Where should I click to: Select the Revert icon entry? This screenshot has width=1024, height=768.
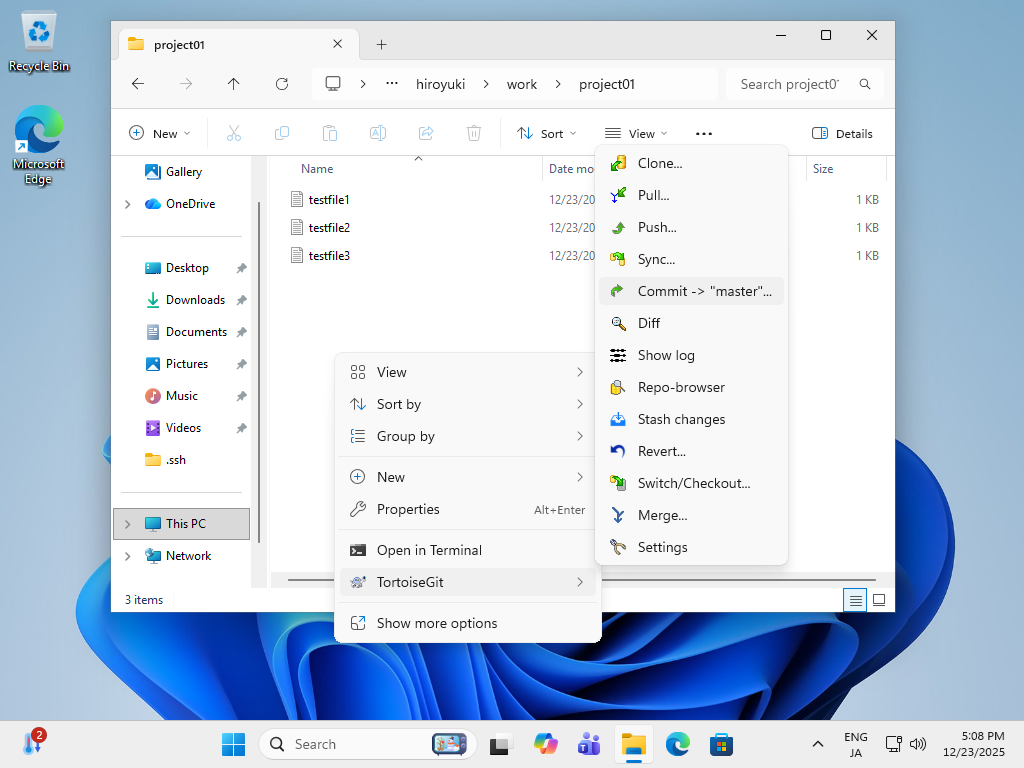click(618, 451)
